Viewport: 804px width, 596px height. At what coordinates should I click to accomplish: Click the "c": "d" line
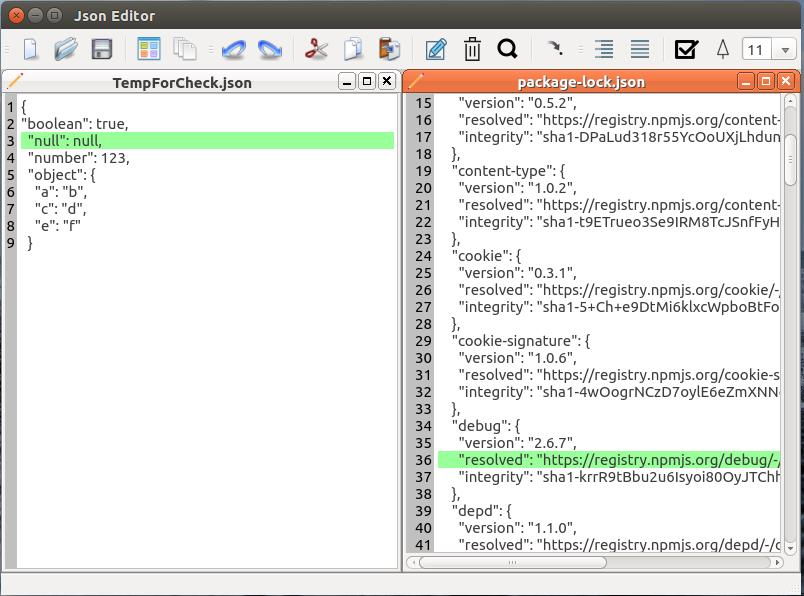click(x=61, y=208)
